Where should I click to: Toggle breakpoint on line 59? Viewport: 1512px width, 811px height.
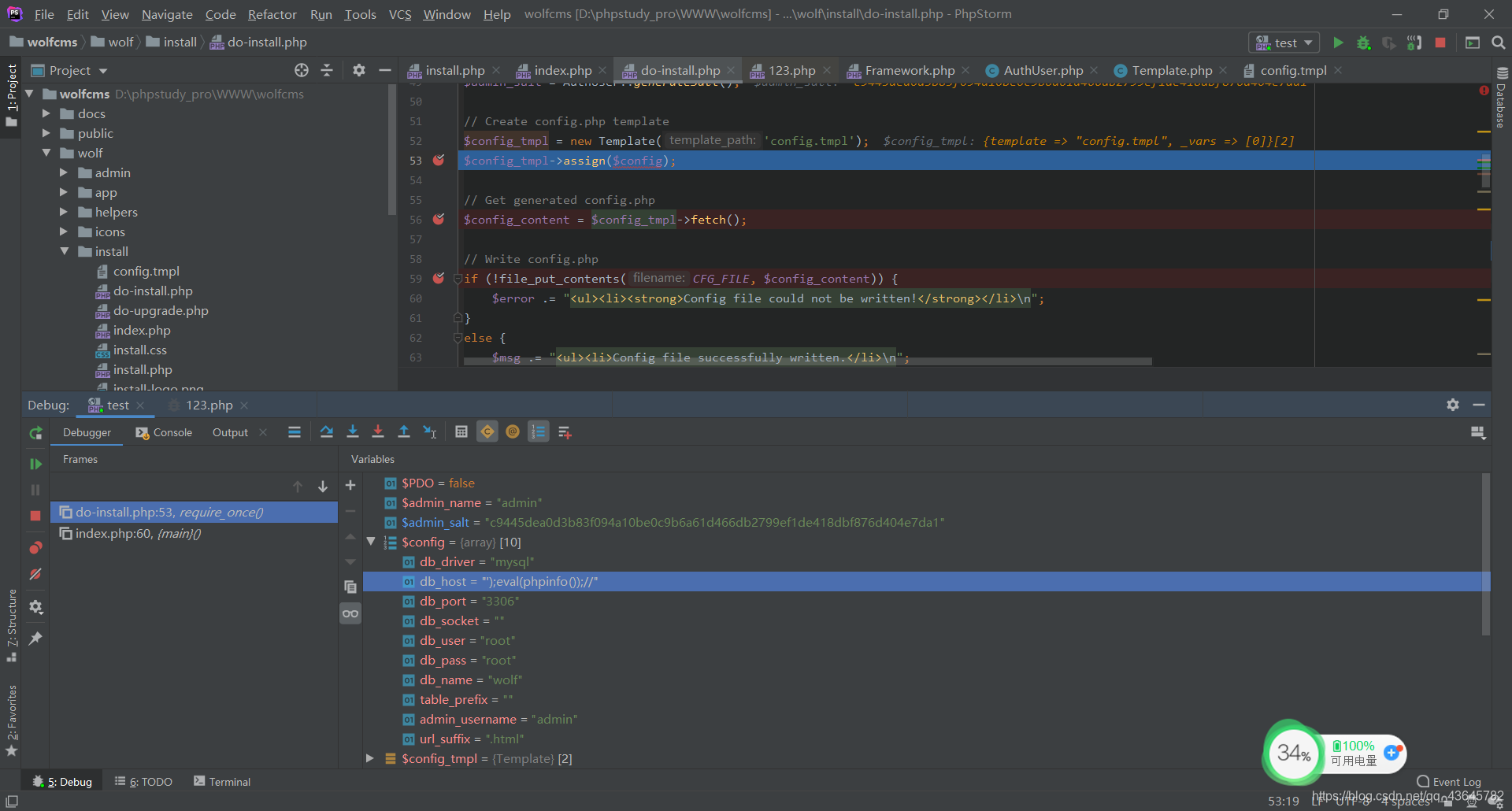tap(439, 278)
